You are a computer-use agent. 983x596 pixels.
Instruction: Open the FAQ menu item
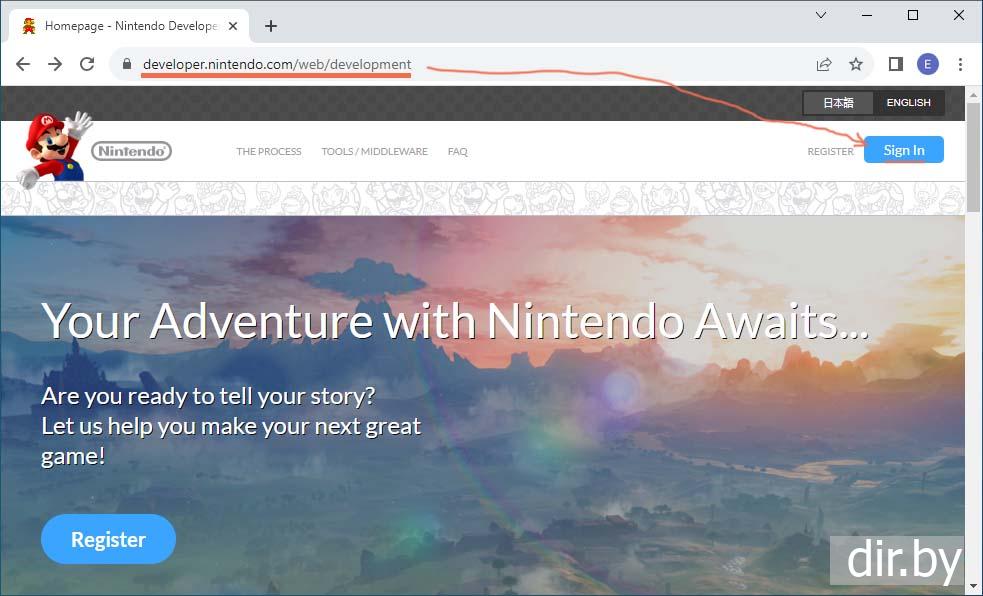tap(458, 152)
